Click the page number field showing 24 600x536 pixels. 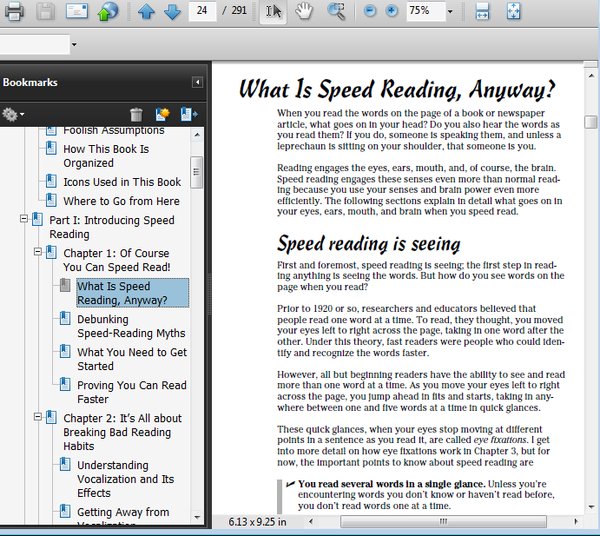[x=202, y=10]
